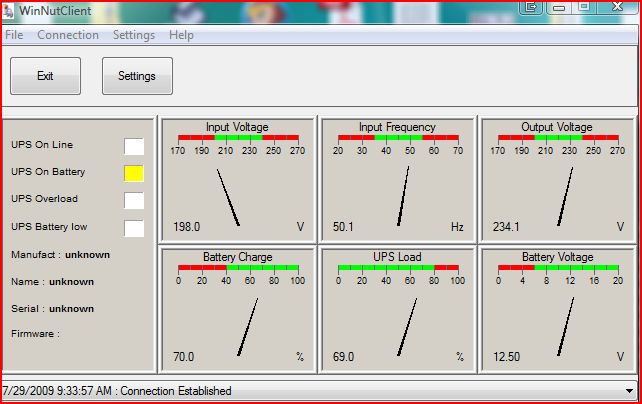Open the Settings menu in menu bar
This screenshot has height=404, width=642.
tap(134, 35)
